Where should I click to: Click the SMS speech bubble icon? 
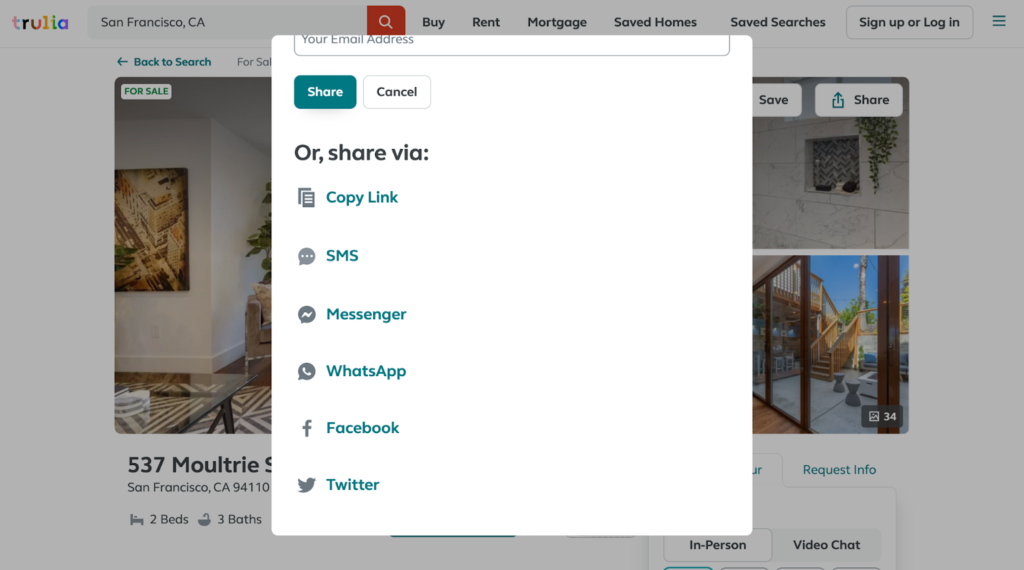pos(306,256)
